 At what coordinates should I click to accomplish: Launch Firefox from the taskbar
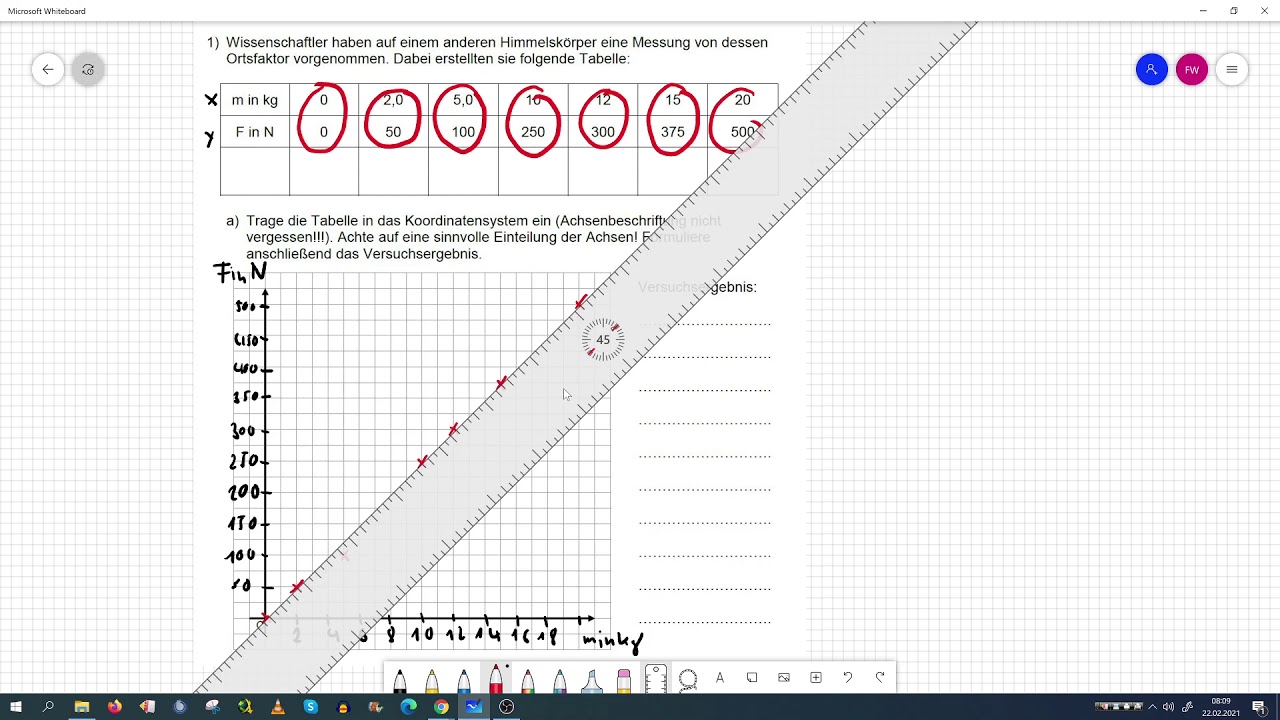(114, 707)
